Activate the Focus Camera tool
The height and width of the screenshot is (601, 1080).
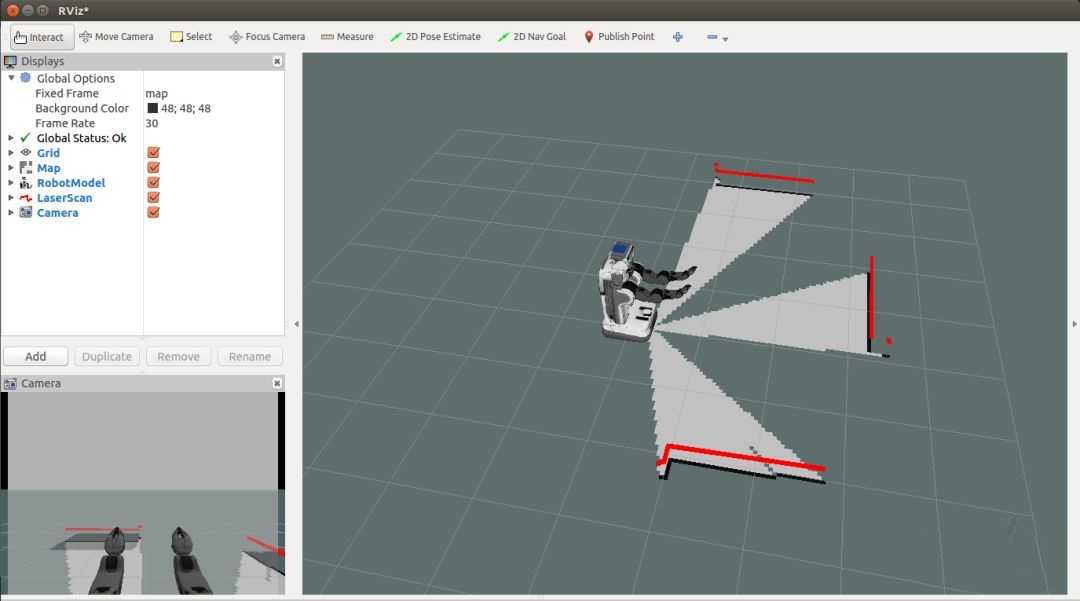point(267,36)
